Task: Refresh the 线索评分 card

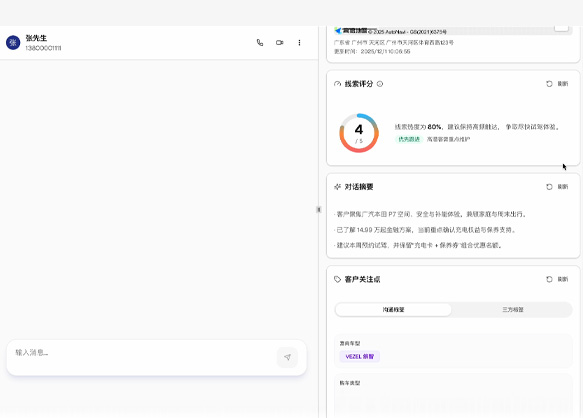Action: [557, 84]
